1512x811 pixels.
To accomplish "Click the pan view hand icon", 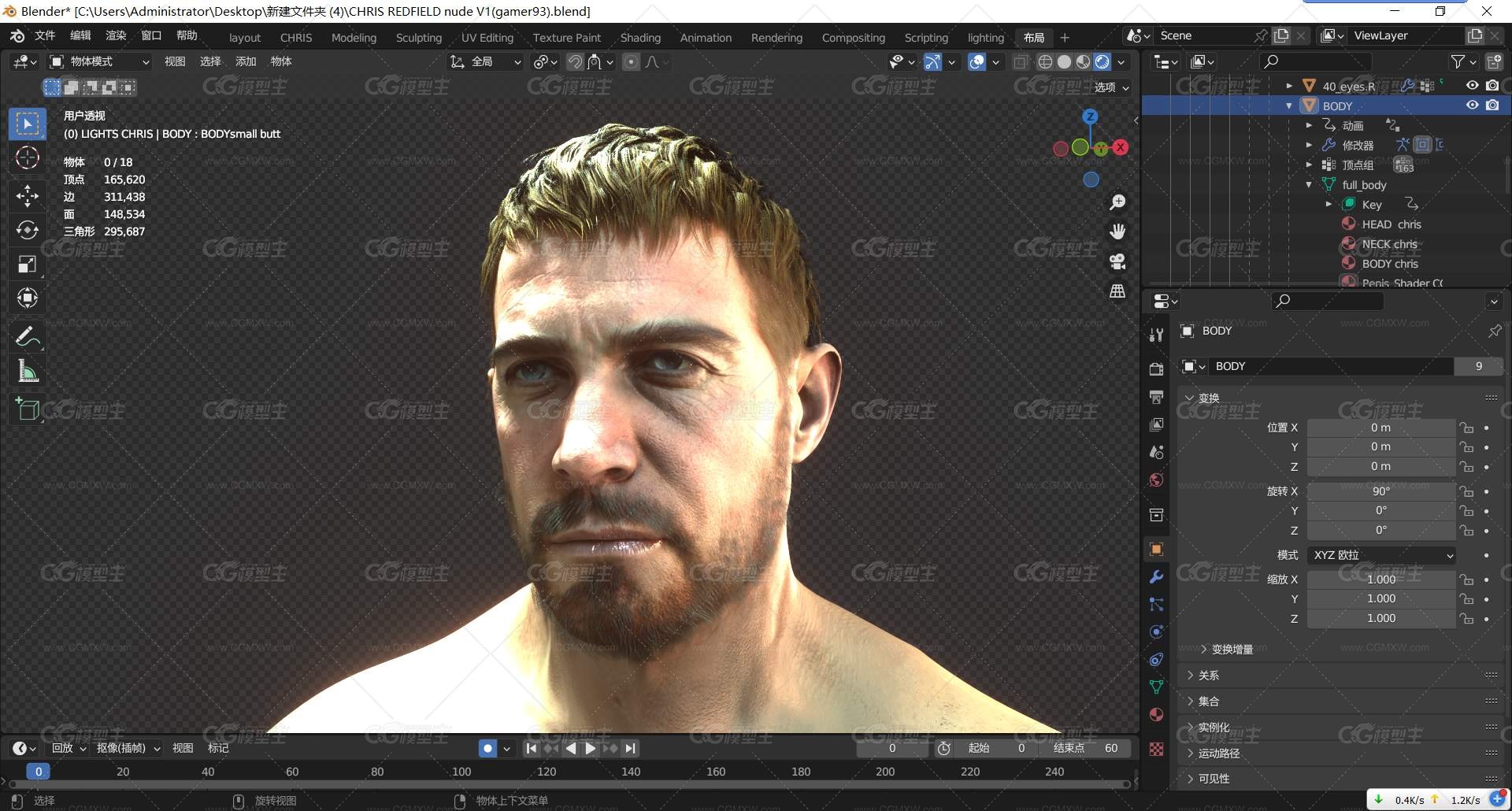I will tap(1117, 231).
